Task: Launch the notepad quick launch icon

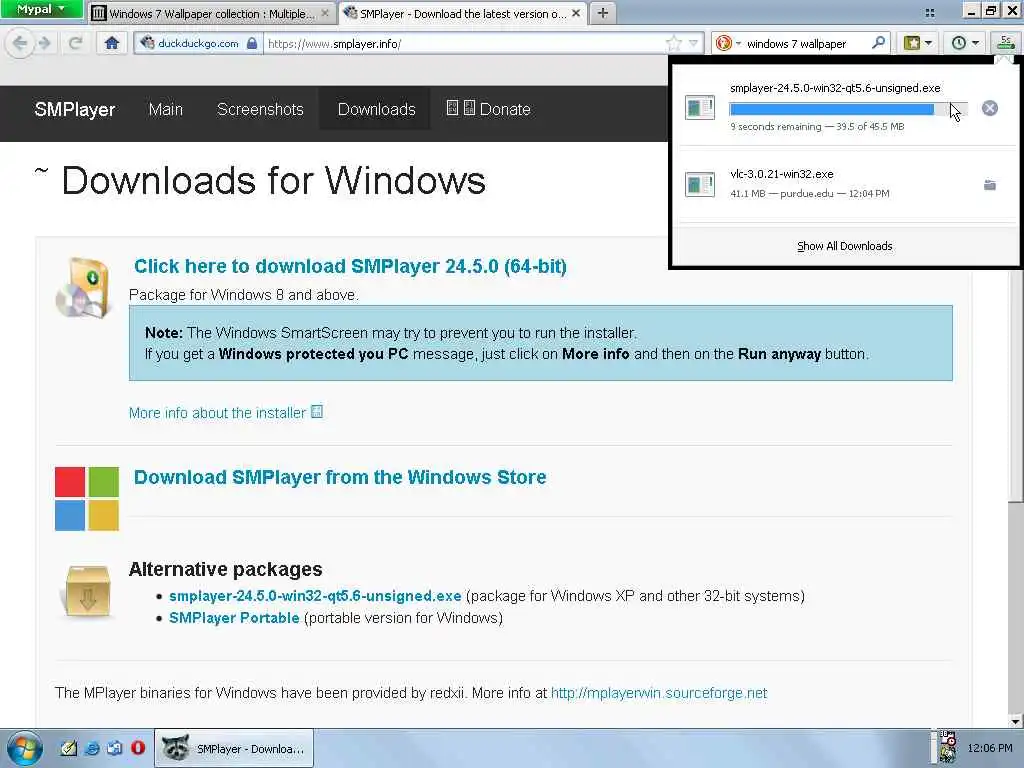Action: 68,748
